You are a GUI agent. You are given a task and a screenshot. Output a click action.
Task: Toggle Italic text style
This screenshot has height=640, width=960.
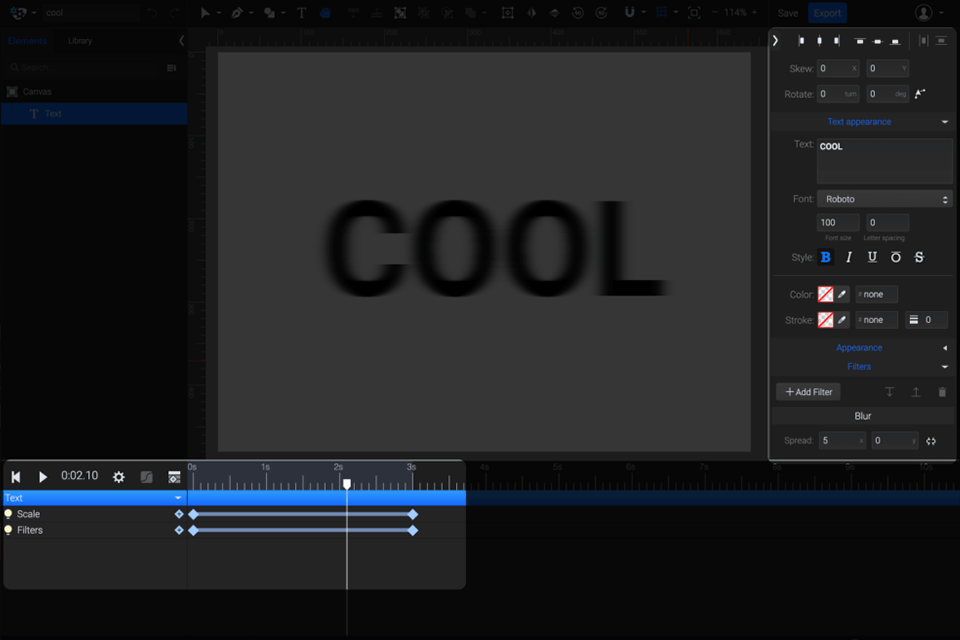pos(849,257)
